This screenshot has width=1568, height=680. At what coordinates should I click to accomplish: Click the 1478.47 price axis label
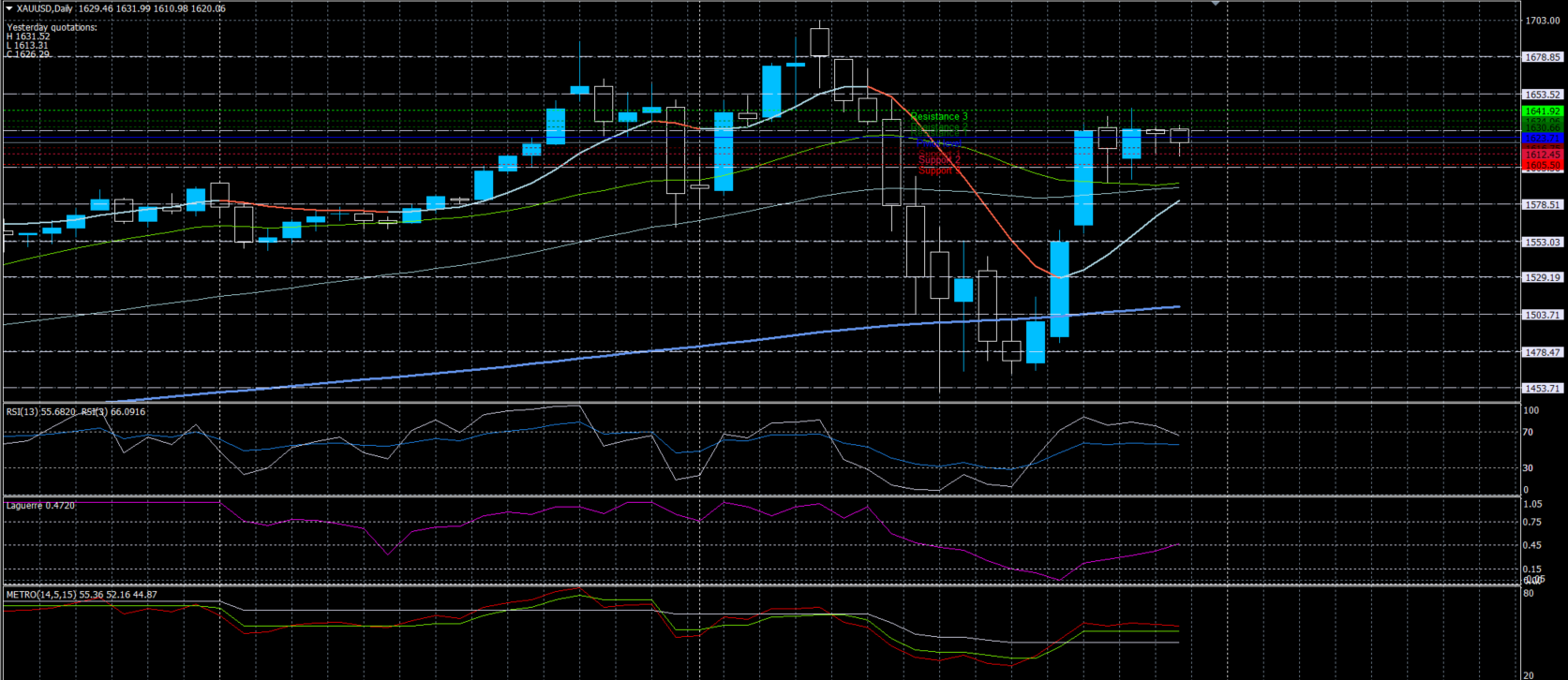[1543, 352]
